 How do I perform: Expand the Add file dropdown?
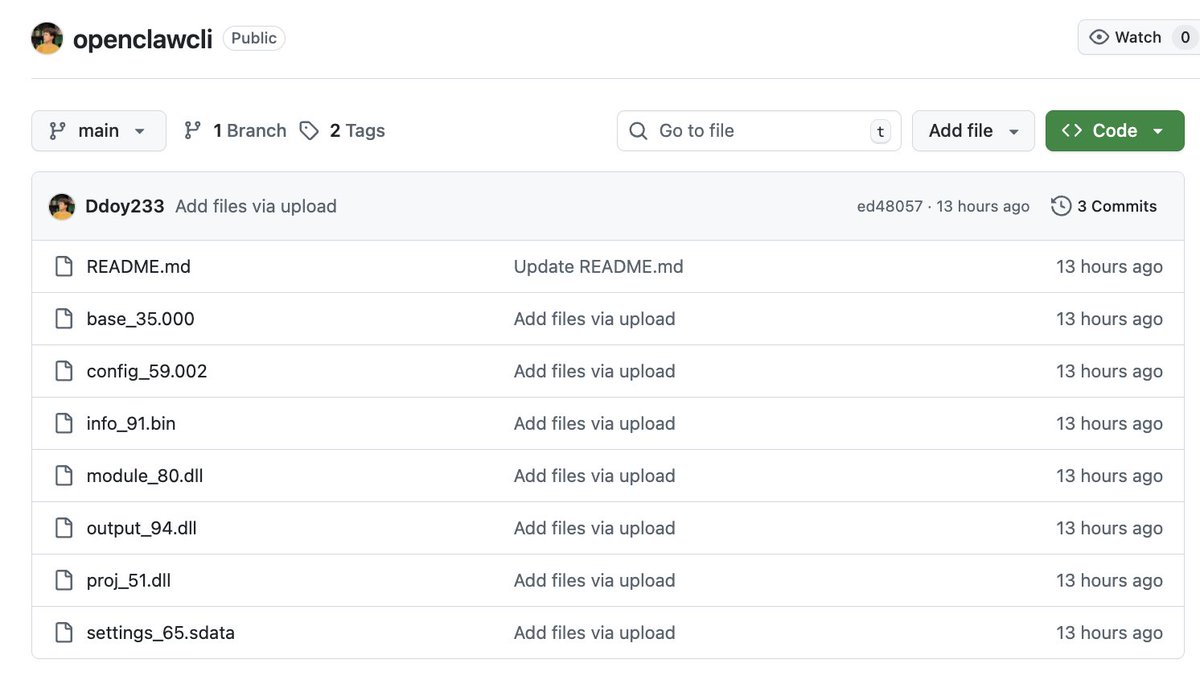973,131
